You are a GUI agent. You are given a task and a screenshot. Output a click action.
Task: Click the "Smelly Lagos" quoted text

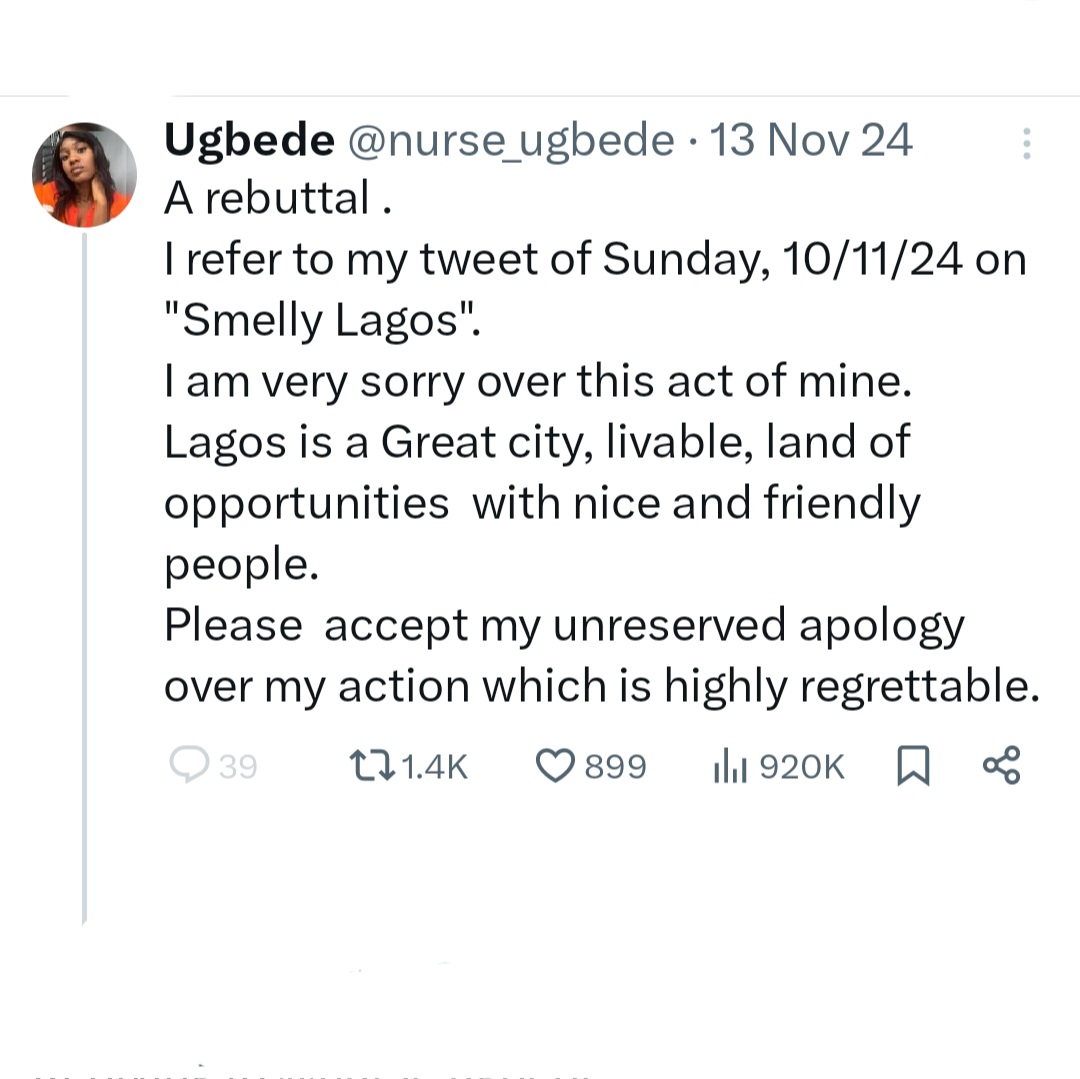tap(323, 321)
